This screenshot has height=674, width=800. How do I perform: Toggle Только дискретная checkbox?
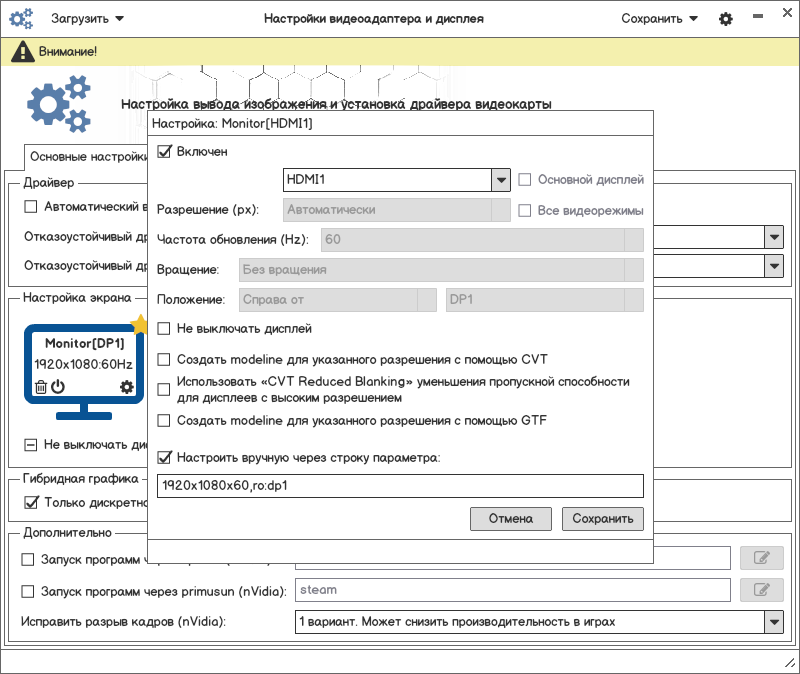(x=32, y=503)
